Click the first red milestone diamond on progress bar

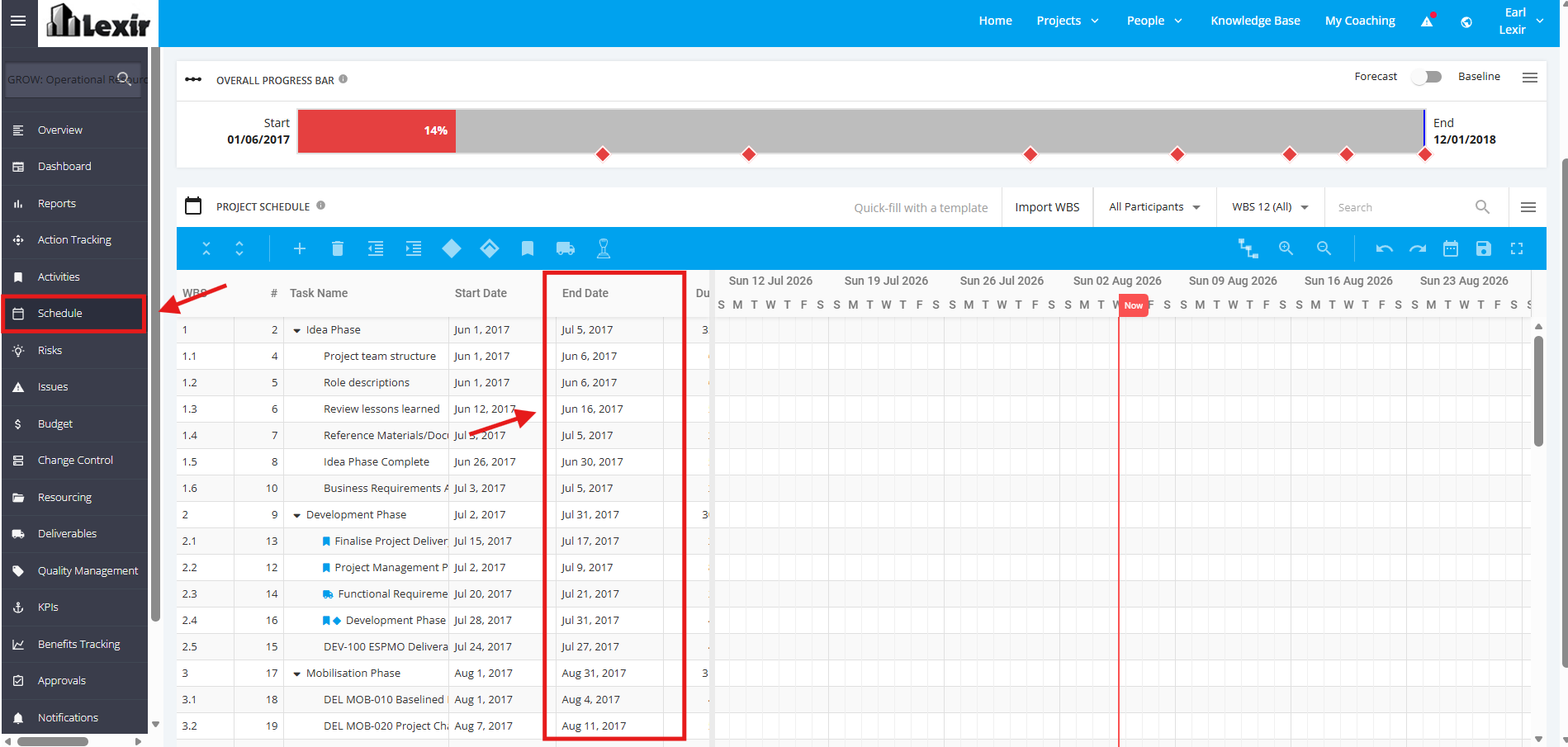point(603,154)
